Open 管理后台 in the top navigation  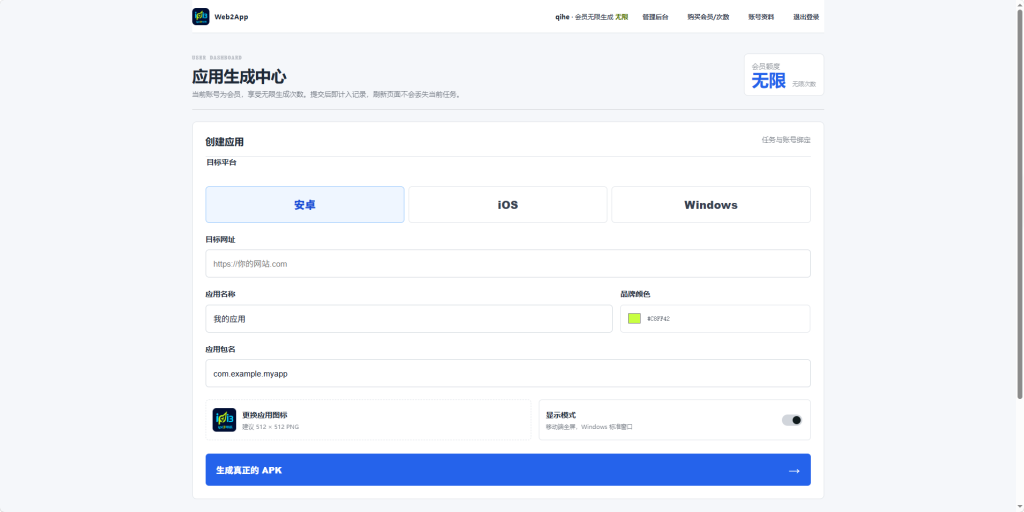pos(656,17)
